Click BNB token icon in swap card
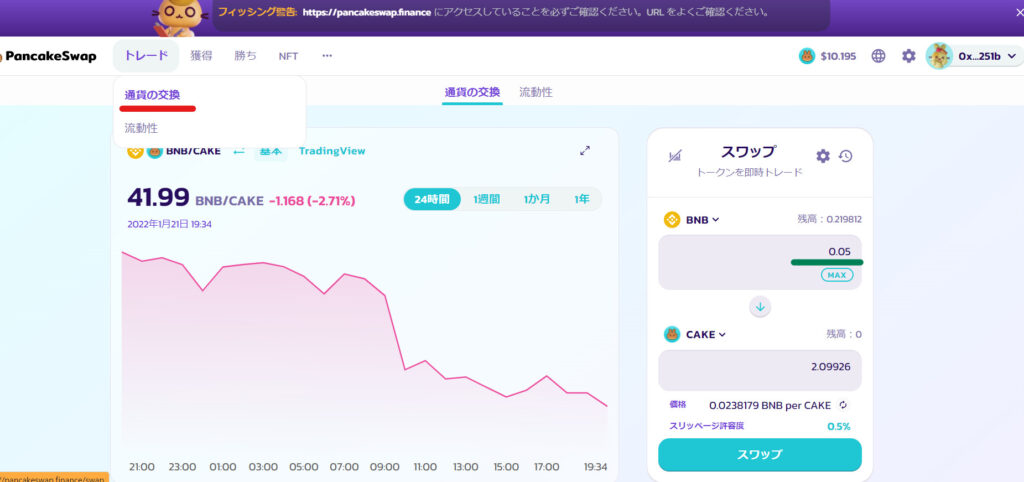Screen dimensions: 1024x482 point(672,220)
